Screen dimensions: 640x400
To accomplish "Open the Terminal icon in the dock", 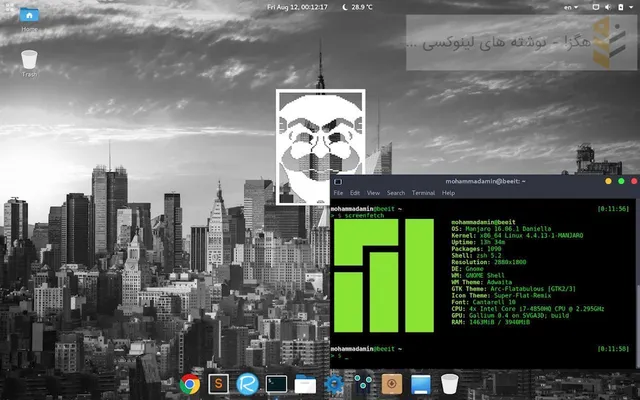I will (x=276, y=384).
